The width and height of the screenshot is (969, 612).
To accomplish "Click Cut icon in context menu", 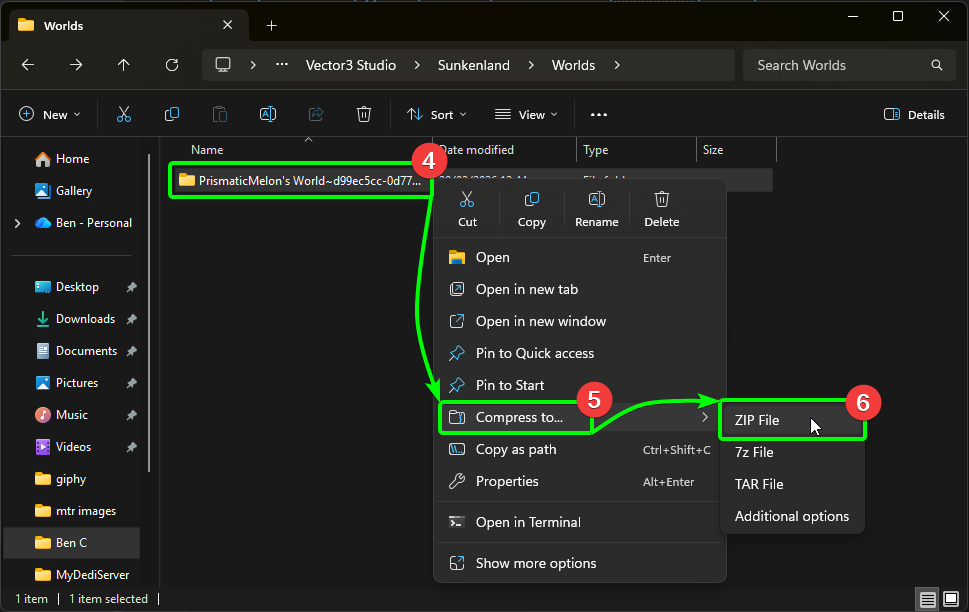I will pos(467,209).
